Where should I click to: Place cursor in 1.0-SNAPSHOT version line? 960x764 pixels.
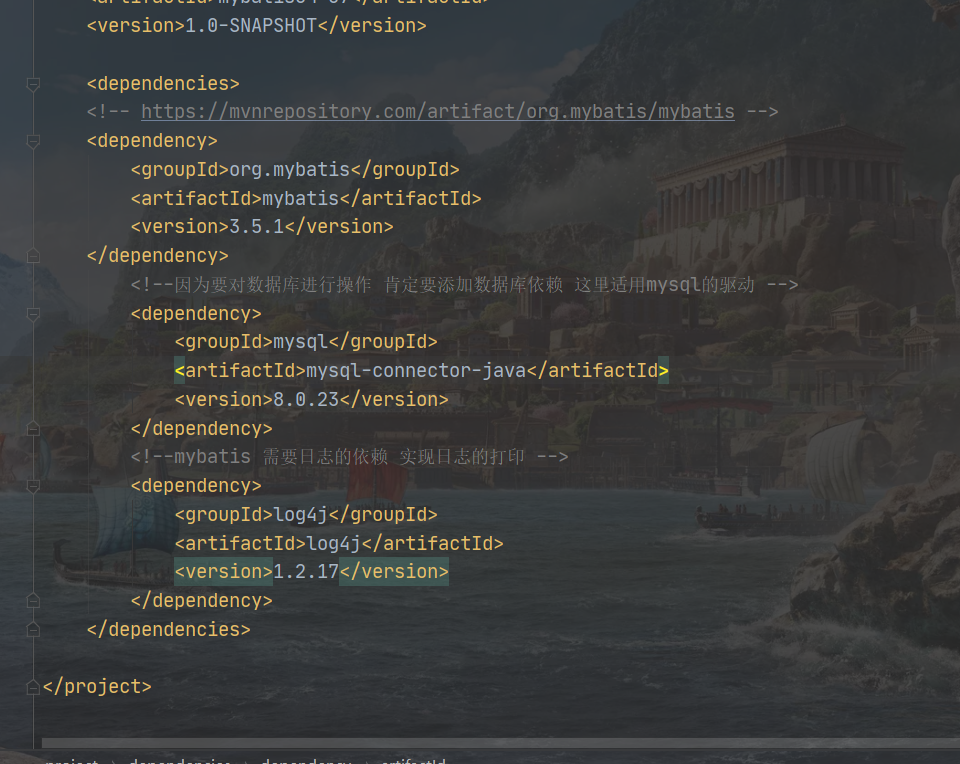tap(257, 26)
